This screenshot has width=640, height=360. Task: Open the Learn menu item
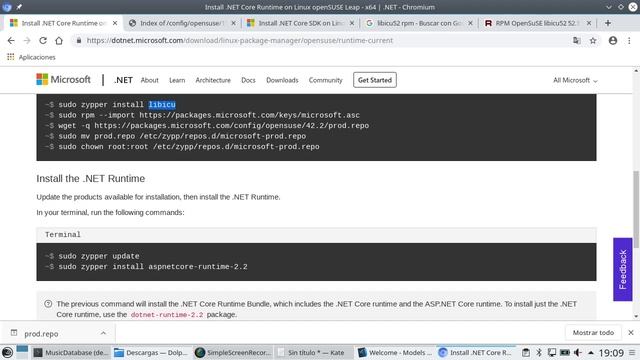click(177, 80)
